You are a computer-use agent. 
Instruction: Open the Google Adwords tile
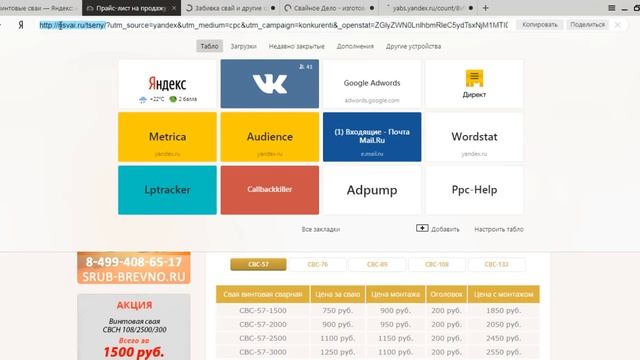point(372,84)
